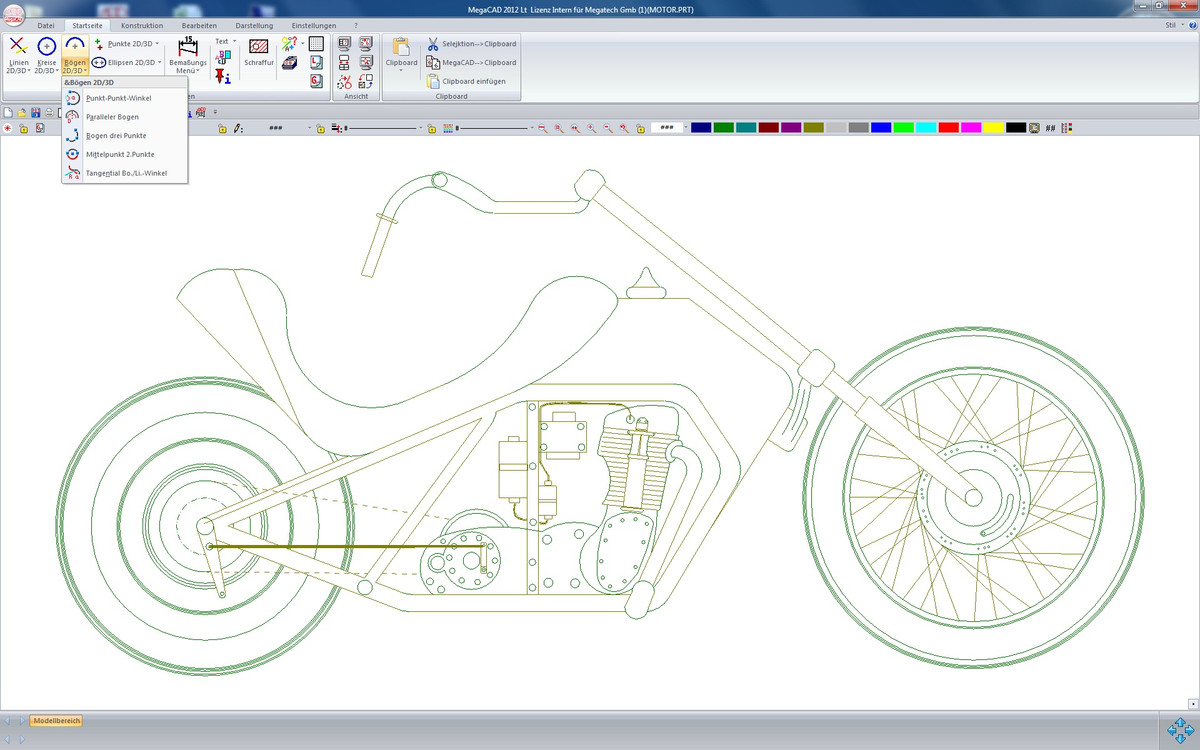This screenshot has width=1200, height=750.
Task: Switch to the Konstruktion ribbon tab
Action: point(141,25)
